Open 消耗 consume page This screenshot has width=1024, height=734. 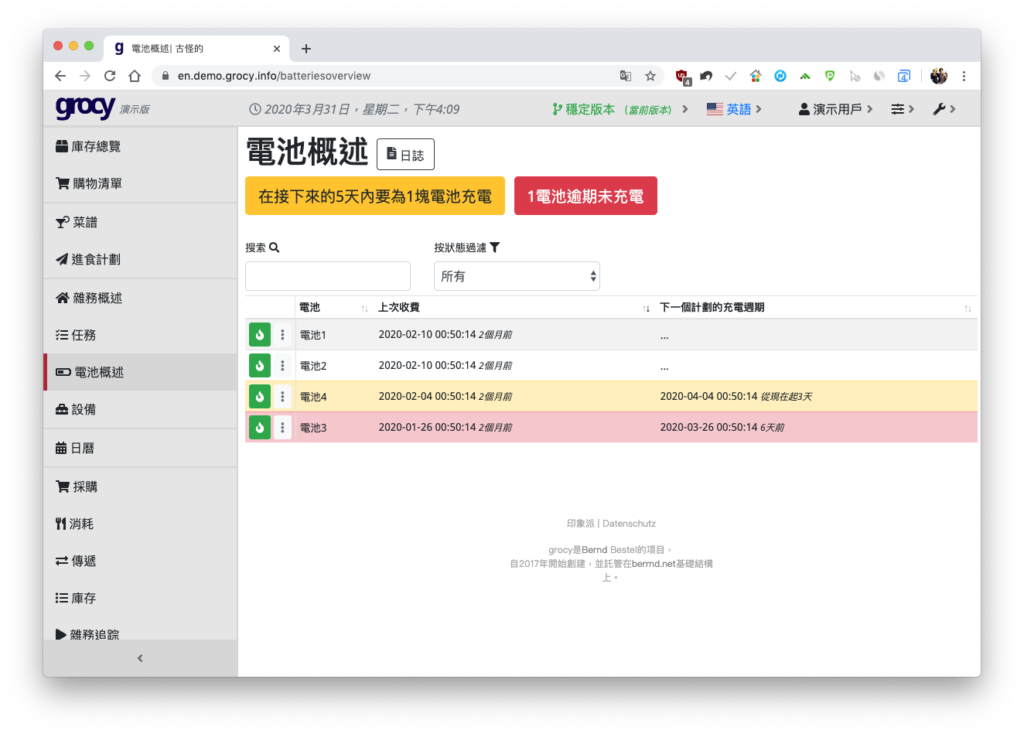(140, 524)
